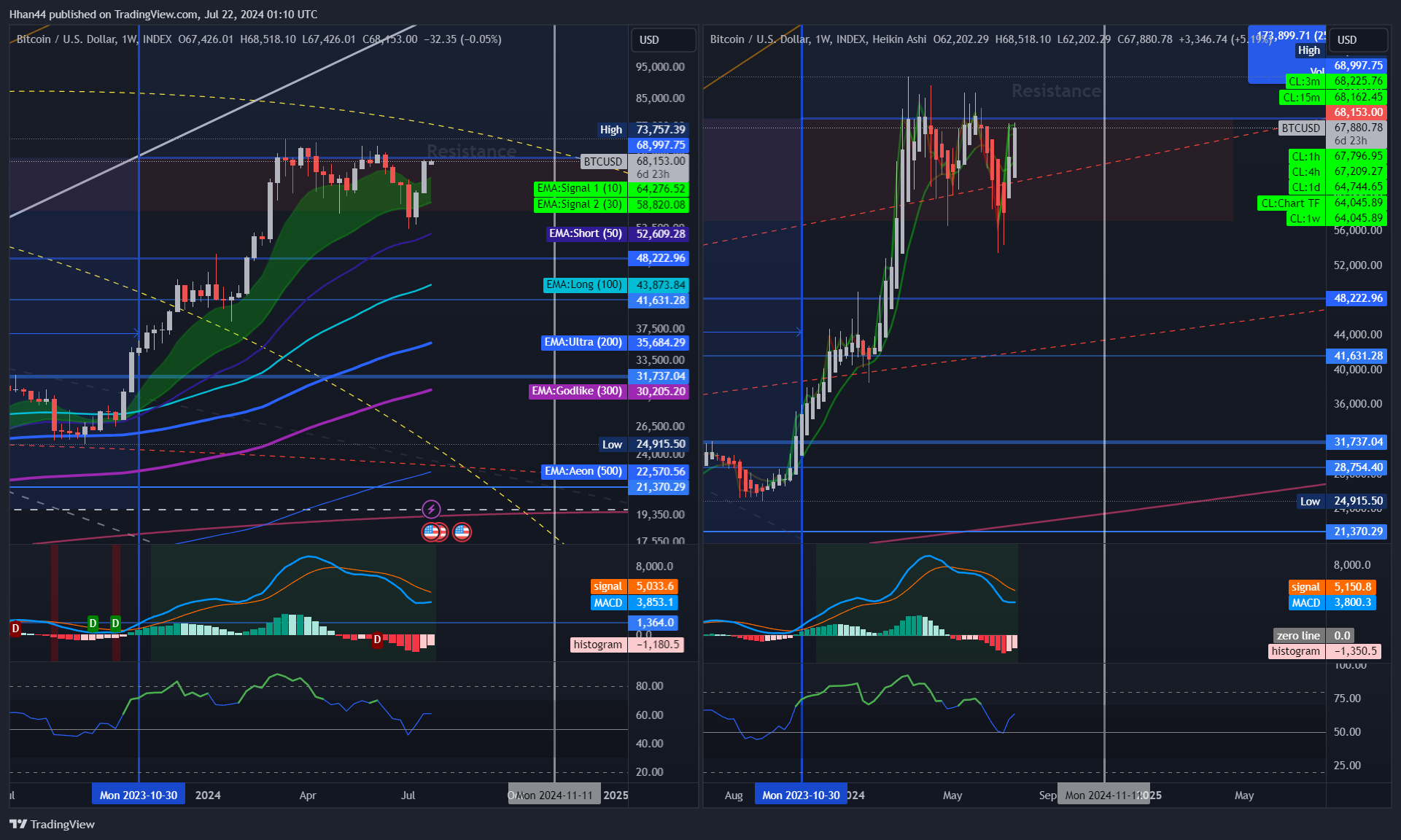This screenshot has width=1401, height=840.
Task: Click Mon 2023-10-30 date marker on left chart
Action: [x=139, y=796]
